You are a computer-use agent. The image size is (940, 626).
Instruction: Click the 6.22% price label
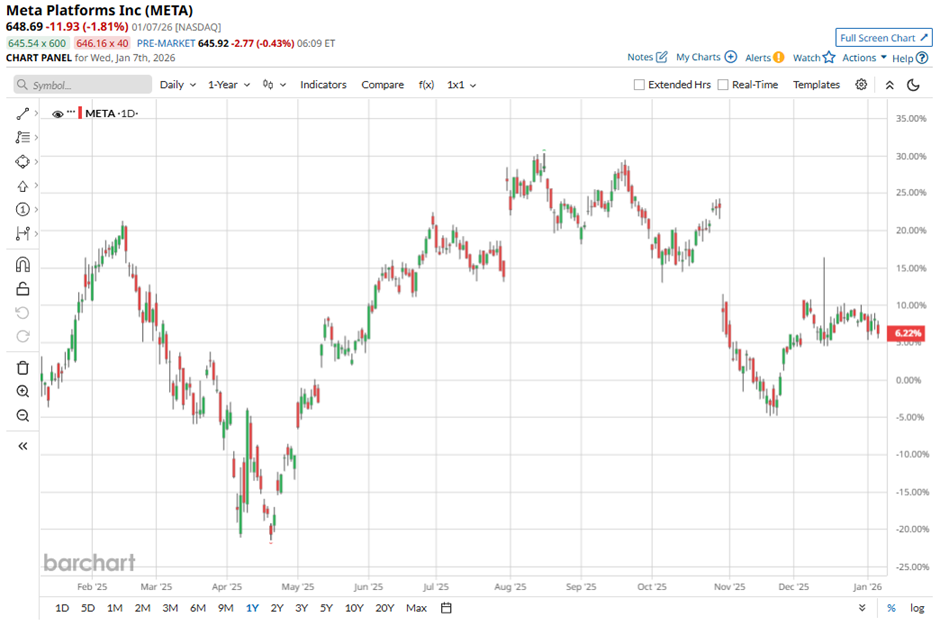coord(906,333)
